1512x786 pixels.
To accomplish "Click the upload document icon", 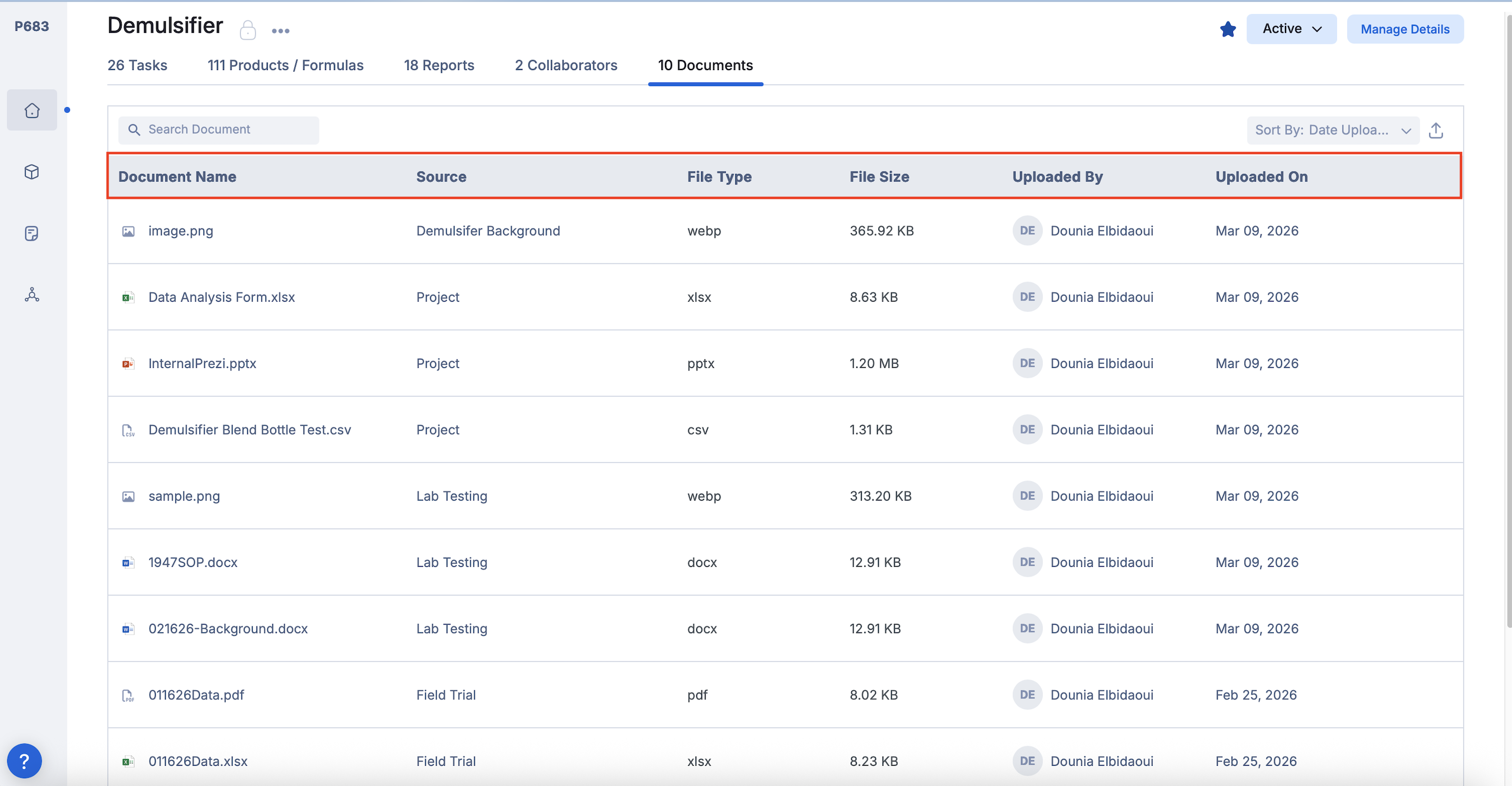I will click(1436, 130).
